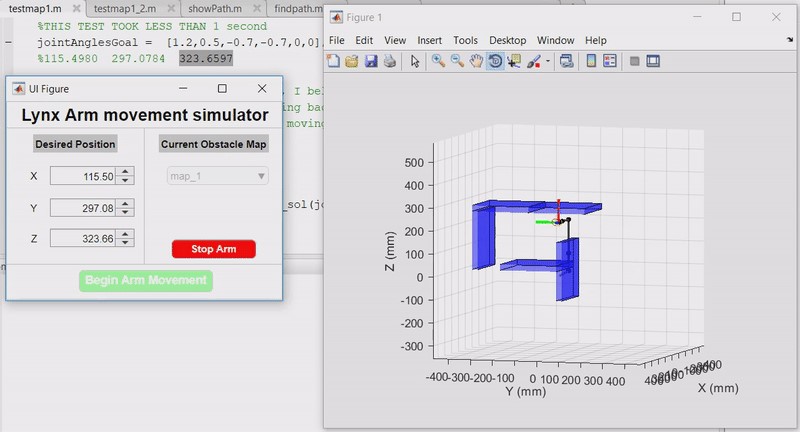Click the Insert Colorbar toolbar icon
Screen dimensions: 800x432
tap(590, 61)
